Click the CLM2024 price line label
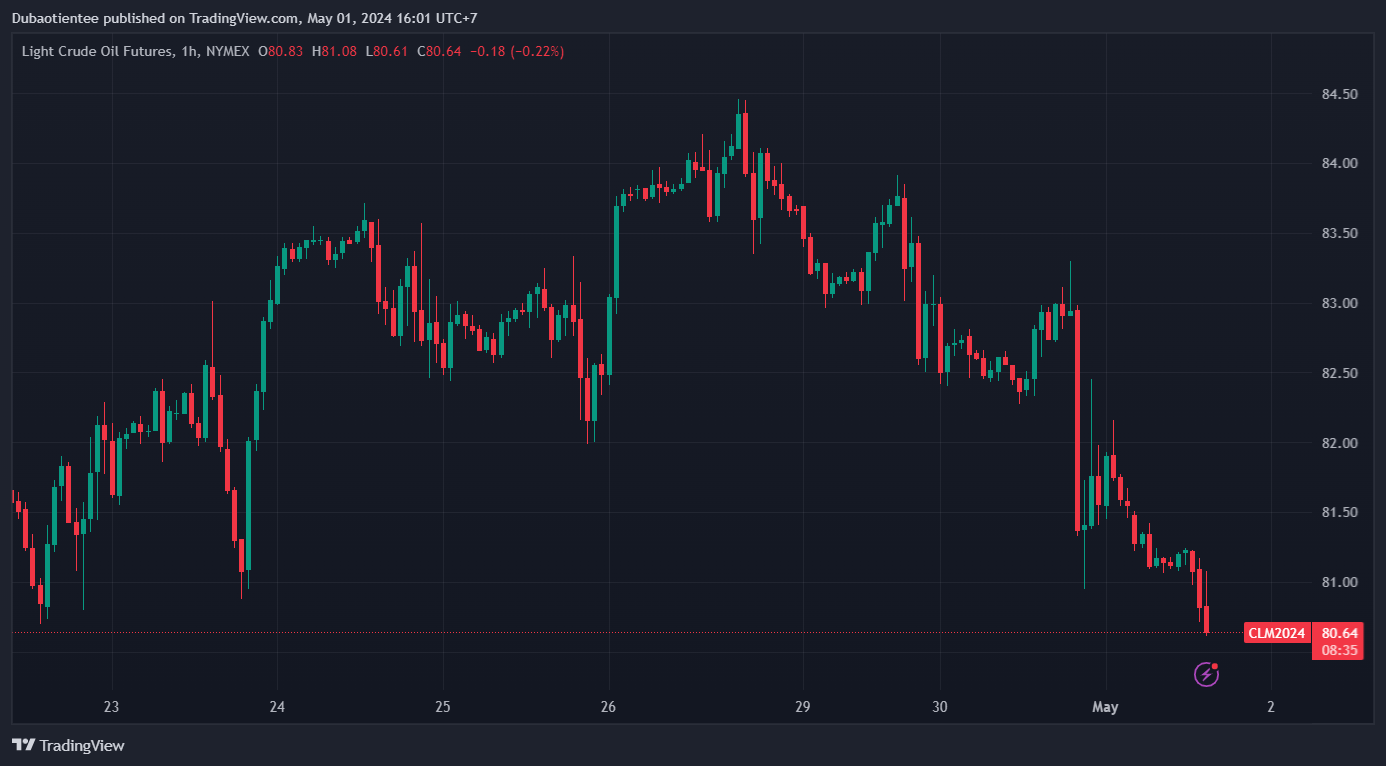This screenshot has height=766, width=1386. pos(1277,633)
